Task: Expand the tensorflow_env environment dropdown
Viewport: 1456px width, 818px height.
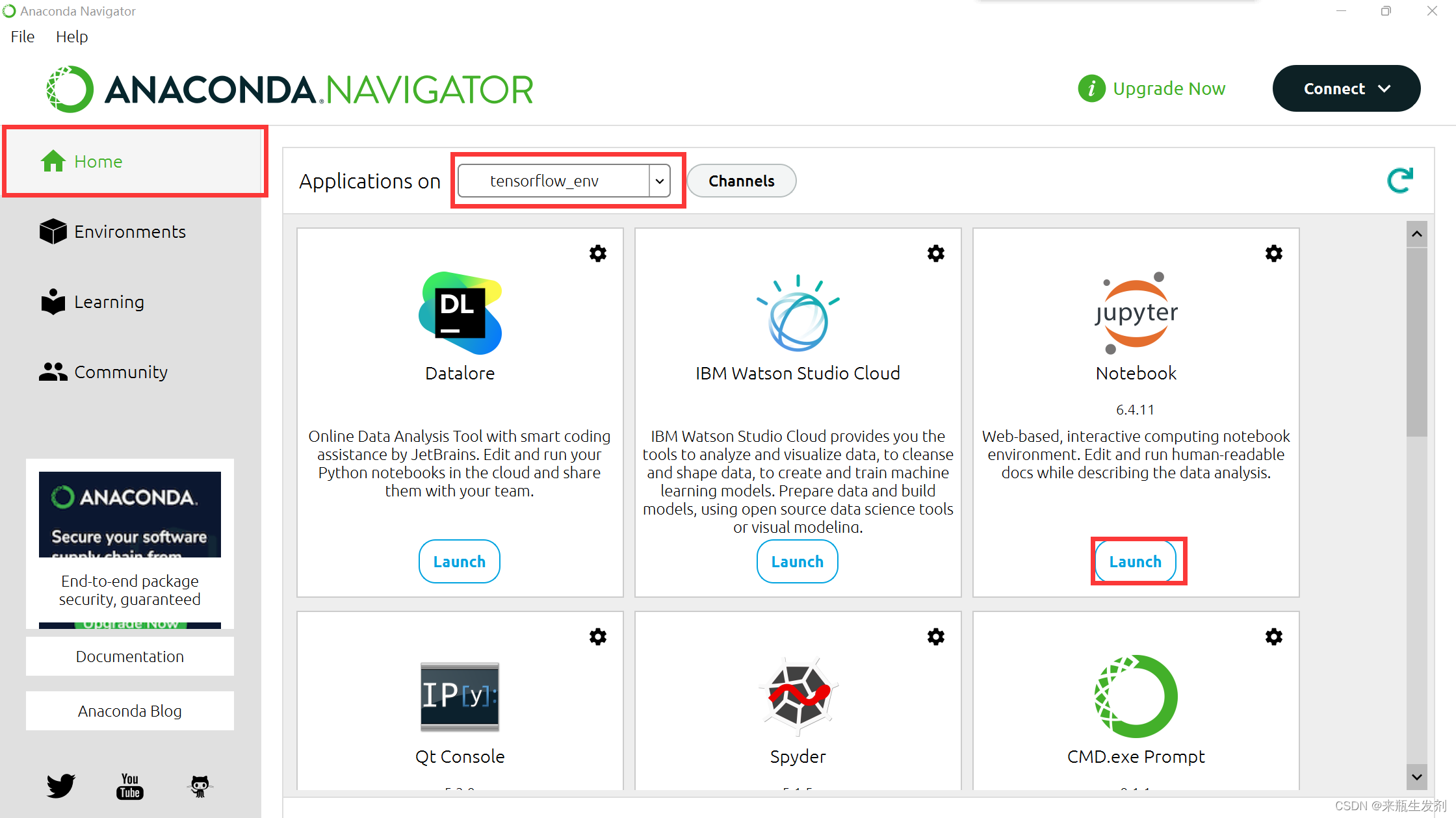Action: point(659,181)
